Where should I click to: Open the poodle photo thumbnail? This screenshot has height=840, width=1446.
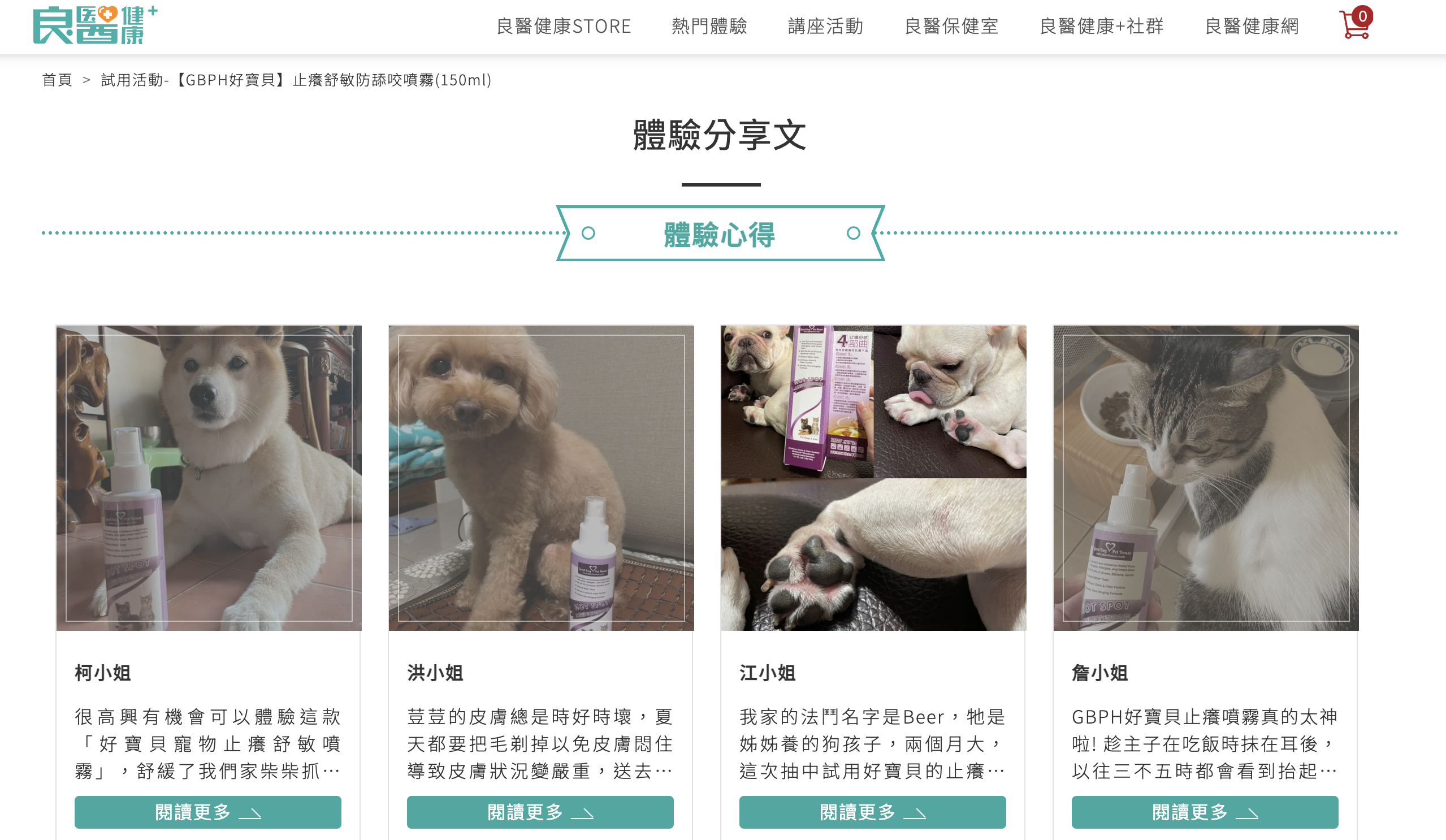tap(541, 478)
